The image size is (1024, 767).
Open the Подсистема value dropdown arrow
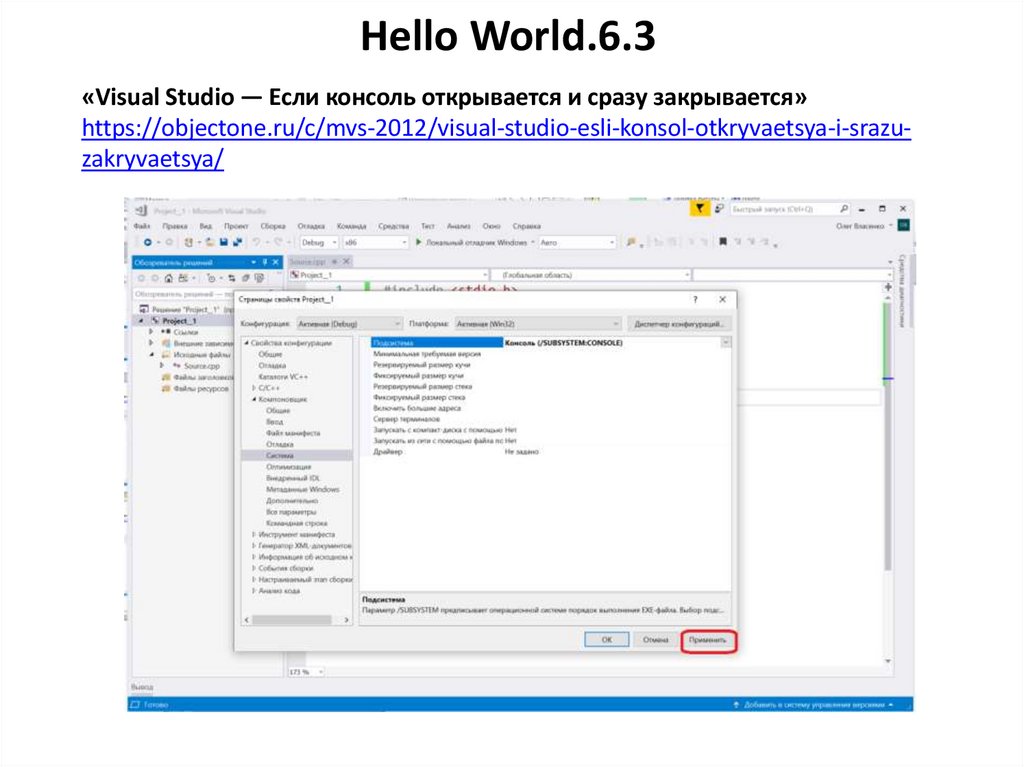click(x=726, y=342)
